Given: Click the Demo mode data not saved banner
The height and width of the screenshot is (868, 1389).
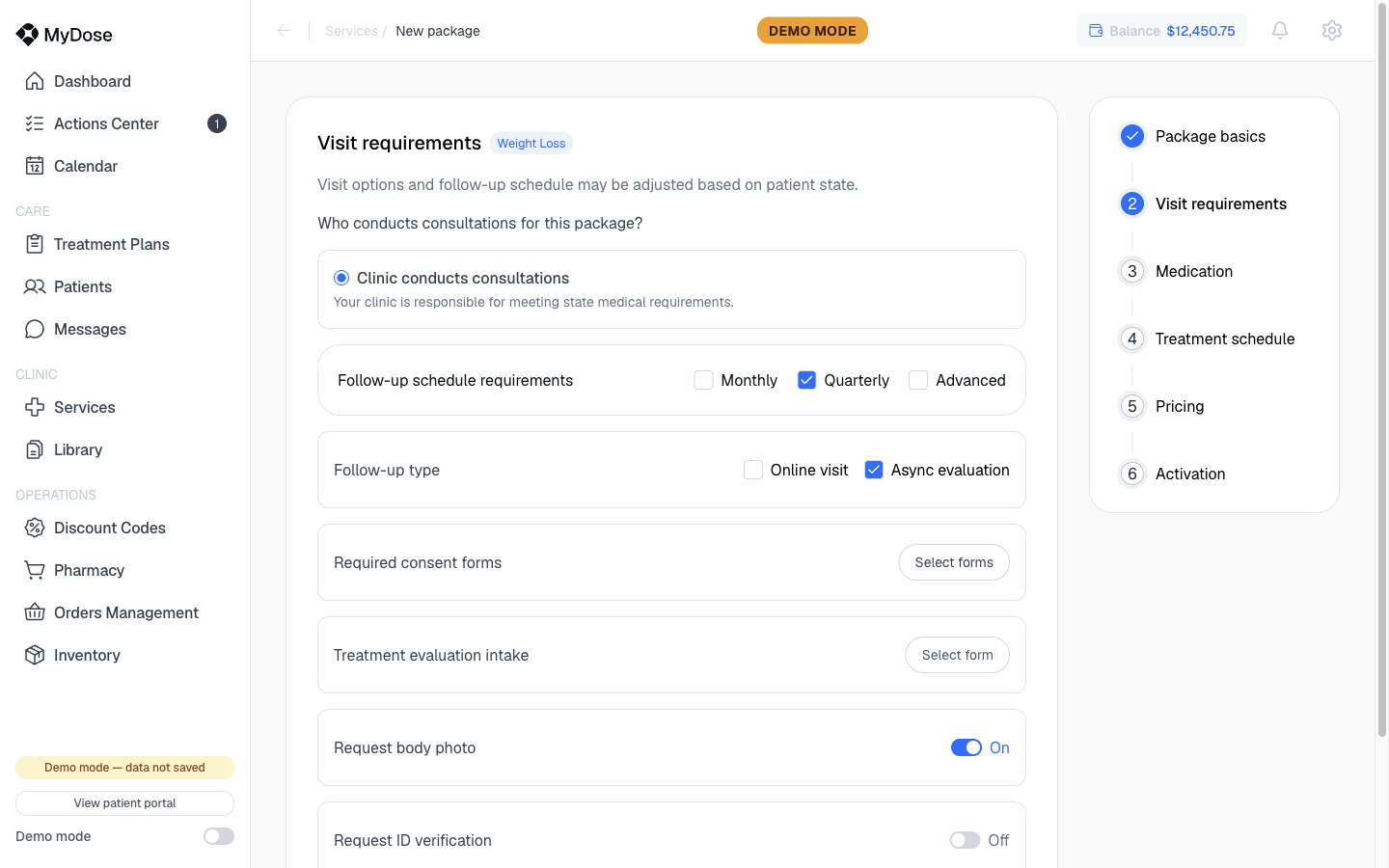Looking at the screenshot, I should [x=124, y=768].
